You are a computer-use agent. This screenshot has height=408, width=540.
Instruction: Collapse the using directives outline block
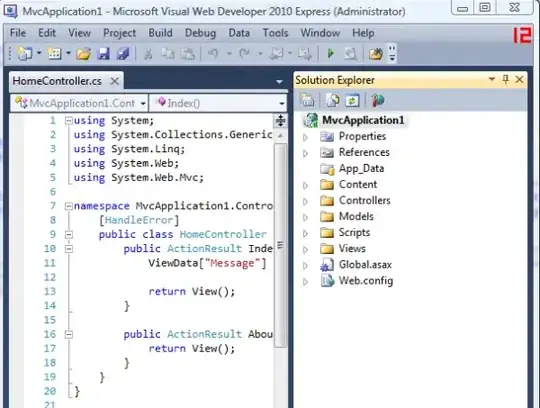pos(69,121)
